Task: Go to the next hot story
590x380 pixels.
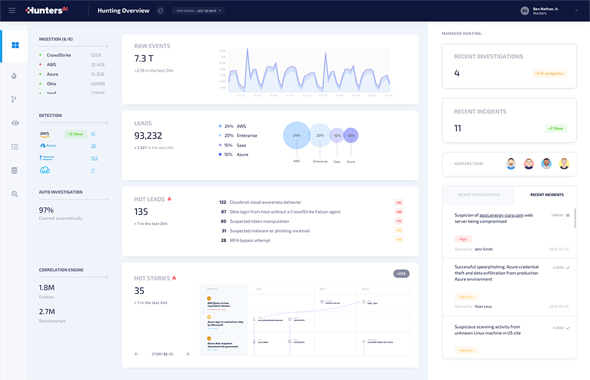Action: [187, 354]
